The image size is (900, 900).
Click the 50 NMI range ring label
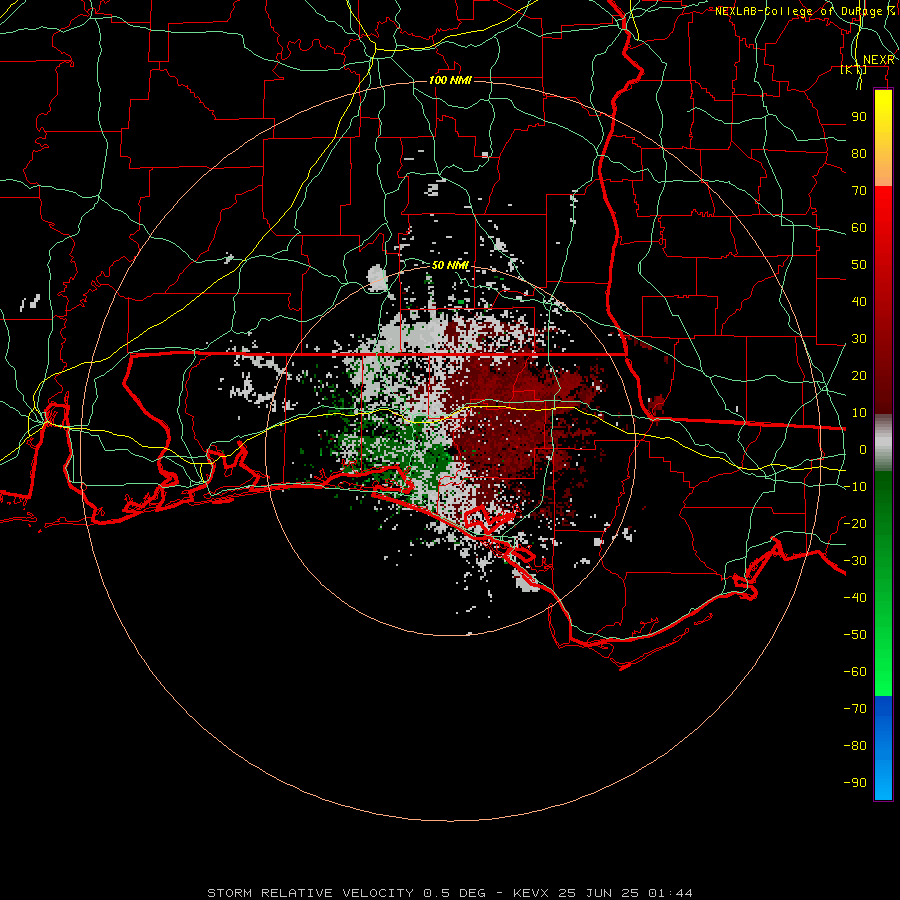(x=451, y=265)
